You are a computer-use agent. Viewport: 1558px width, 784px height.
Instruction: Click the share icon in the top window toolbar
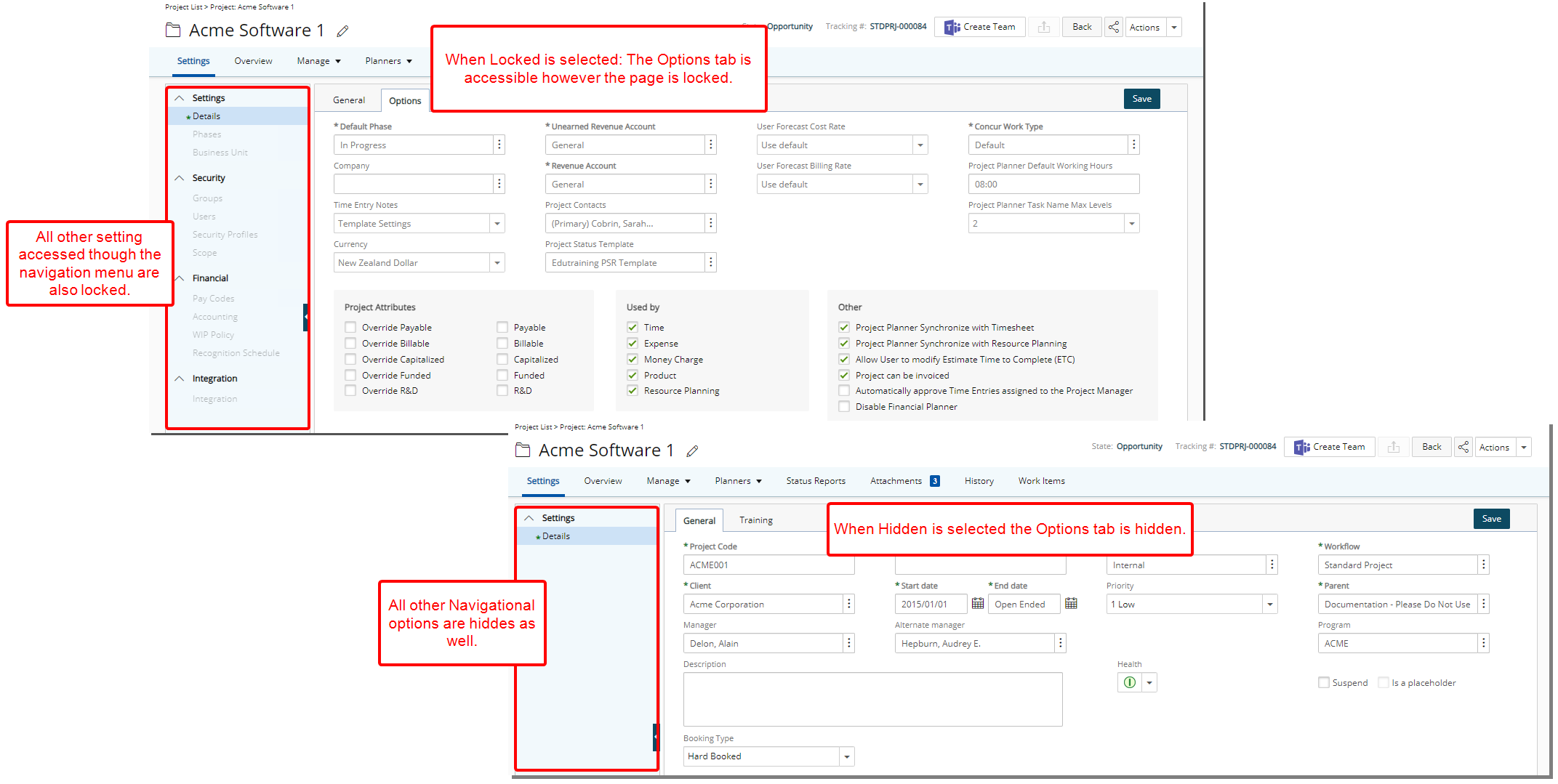tap(1114, 27)
